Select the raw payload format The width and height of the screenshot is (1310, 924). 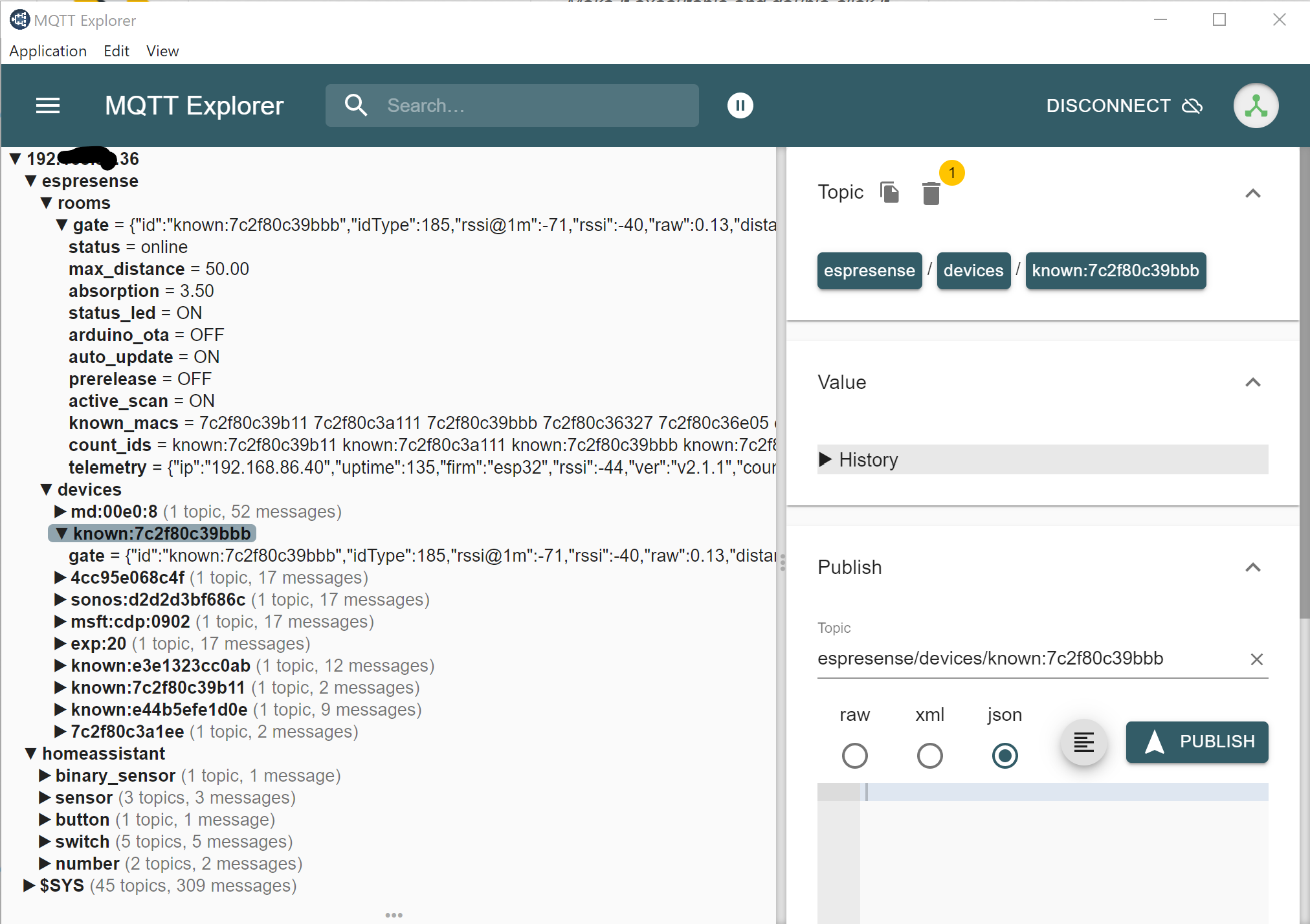[854, 755]
